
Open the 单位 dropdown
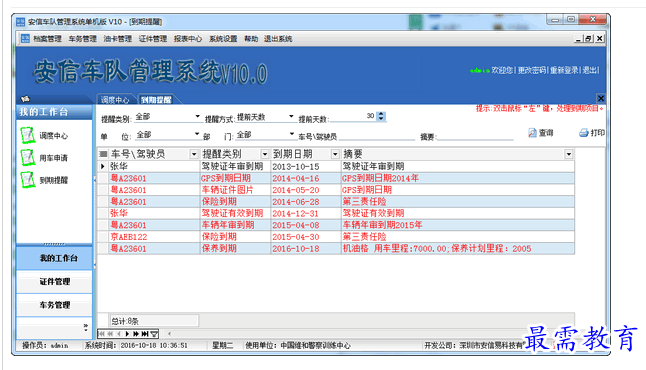click(x=197, y=134)
